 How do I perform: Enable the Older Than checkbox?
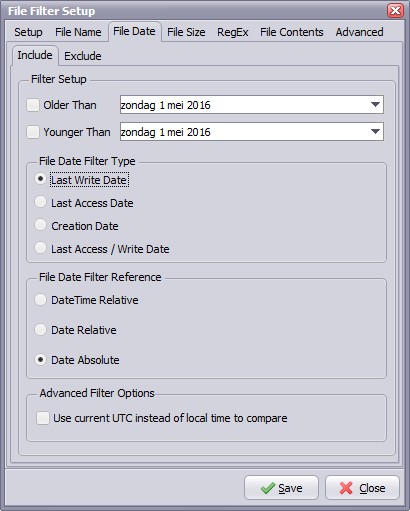click(33, 105)
